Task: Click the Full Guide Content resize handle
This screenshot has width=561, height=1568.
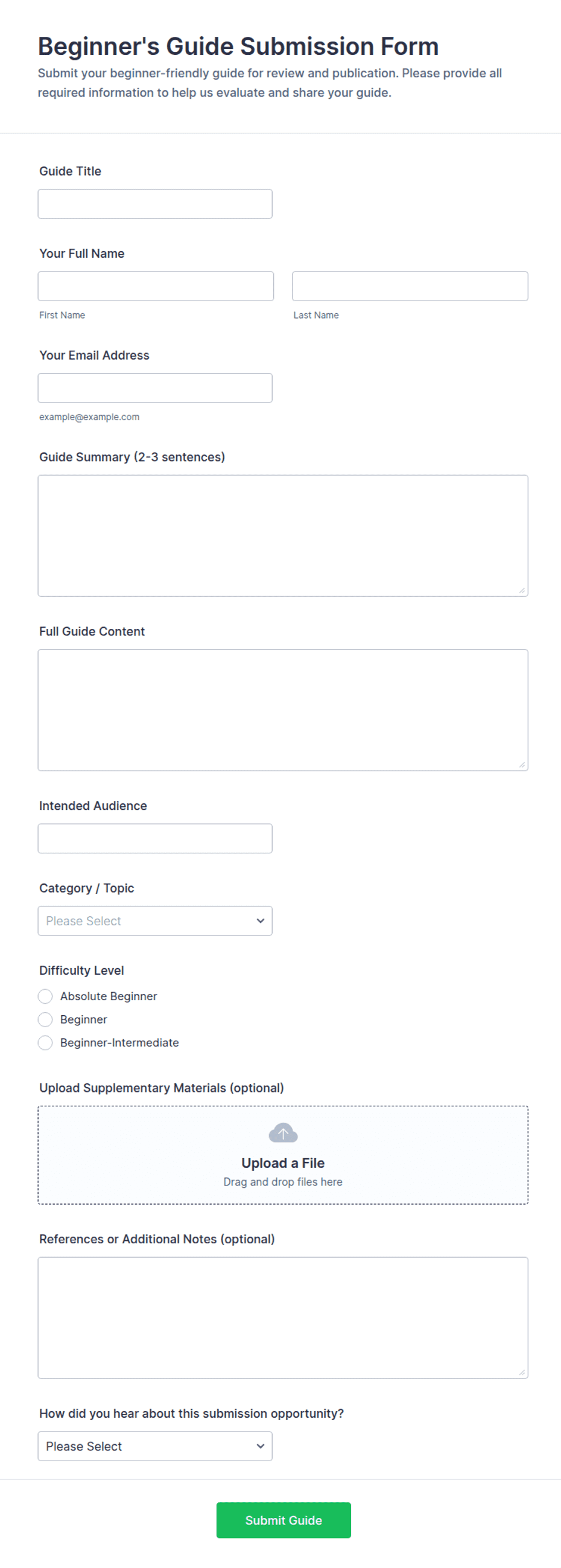Action: pyautogui.click(x=521, y=765)
